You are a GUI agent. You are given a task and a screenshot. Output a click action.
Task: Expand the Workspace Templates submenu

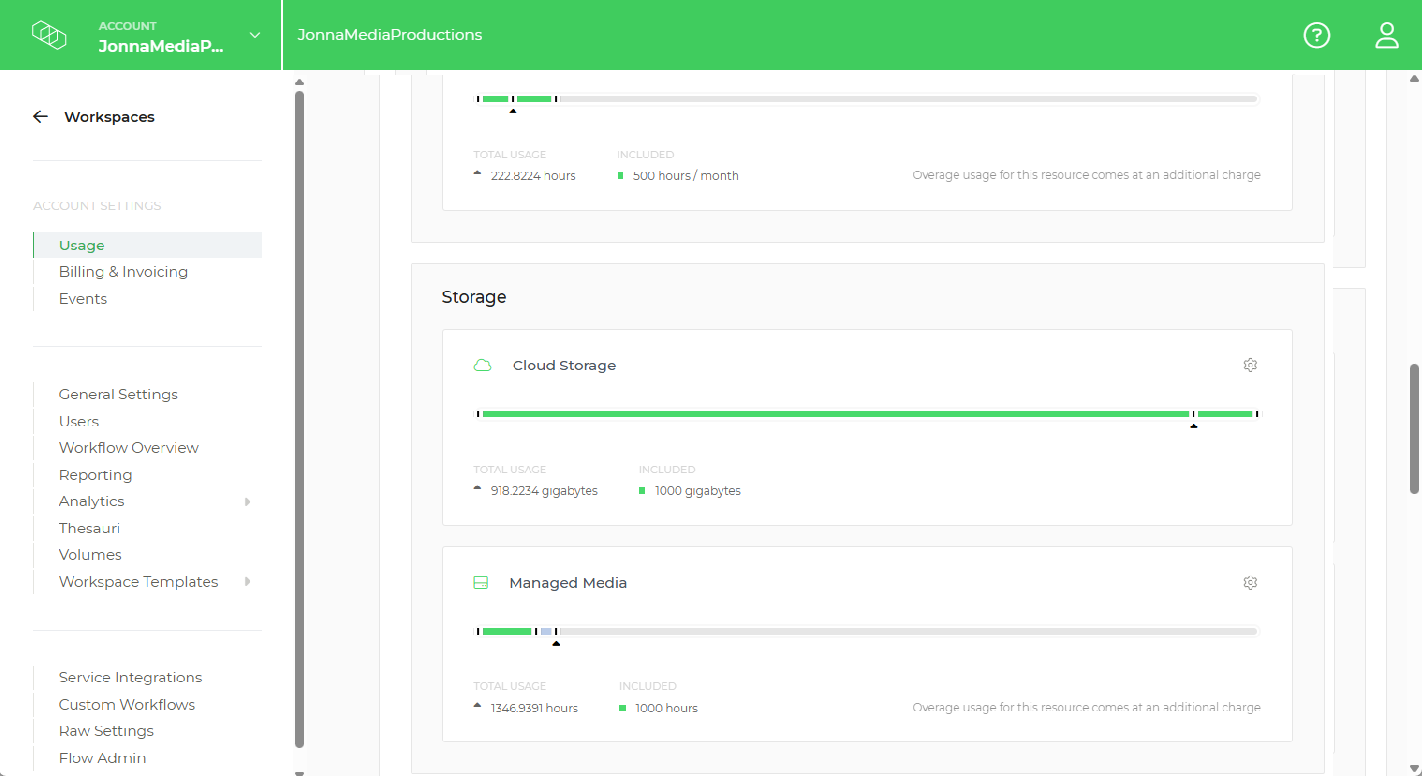(247, 581)
